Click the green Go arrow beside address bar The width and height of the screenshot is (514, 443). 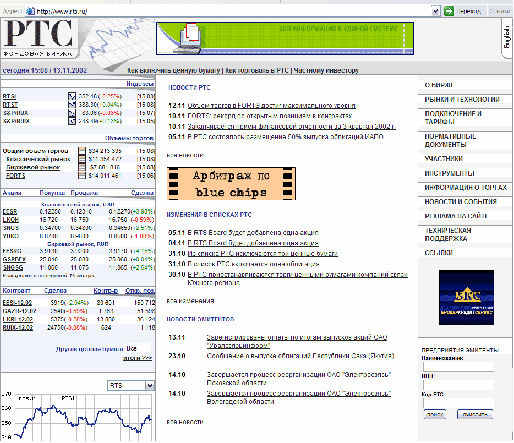(449, 11)
